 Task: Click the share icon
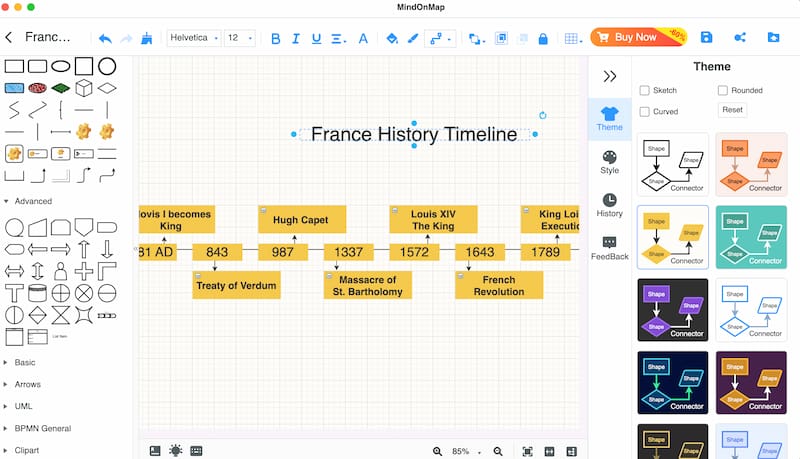740,37
